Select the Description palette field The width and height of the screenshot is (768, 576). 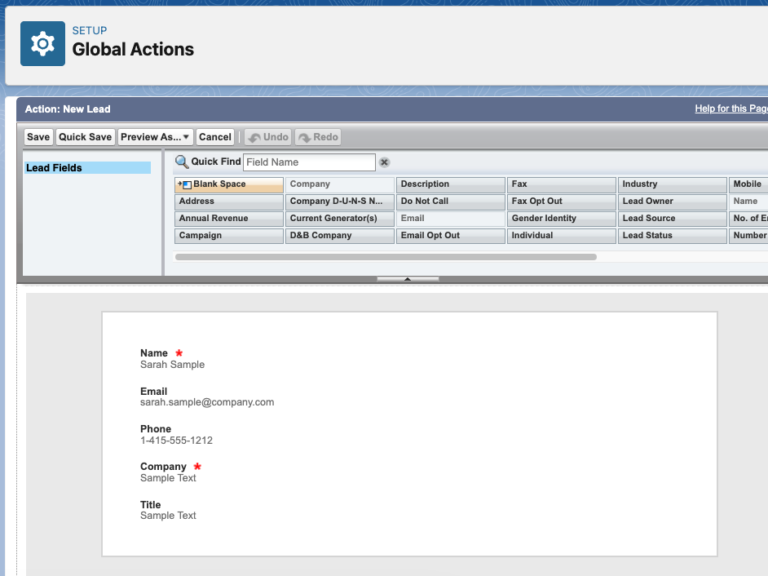451,184
